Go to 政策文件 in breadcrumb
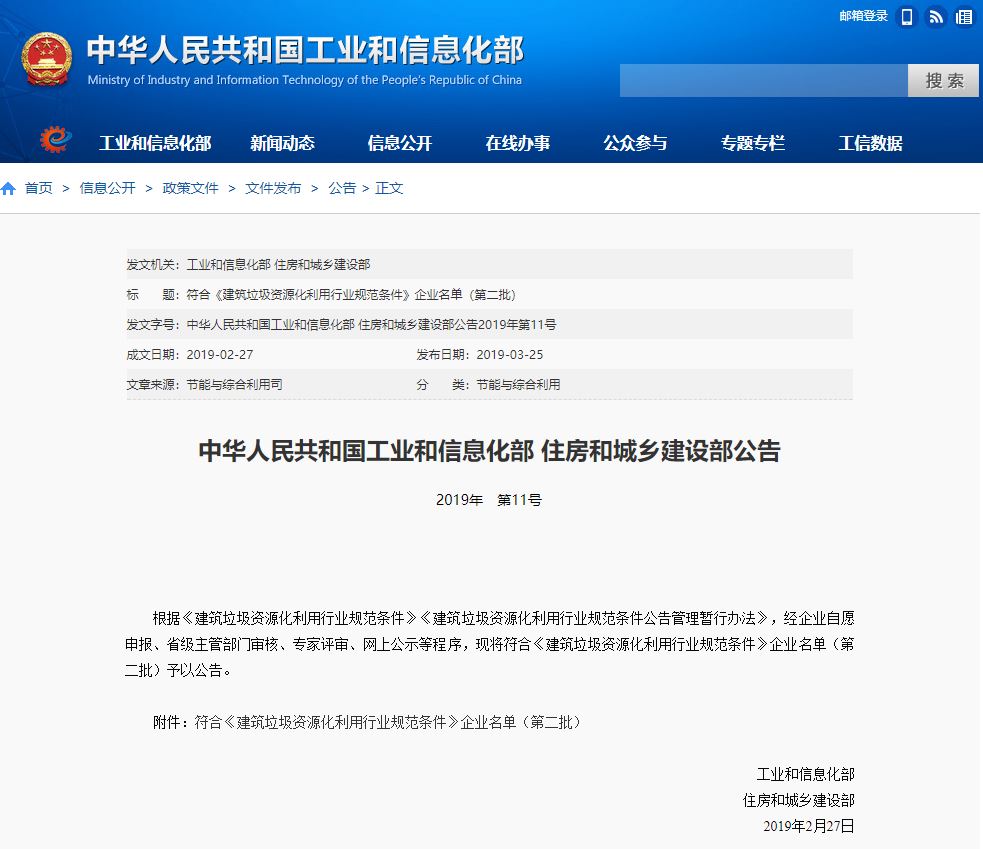Image resolution: width=983 pixels, height=849 pixels. [190, 188]
